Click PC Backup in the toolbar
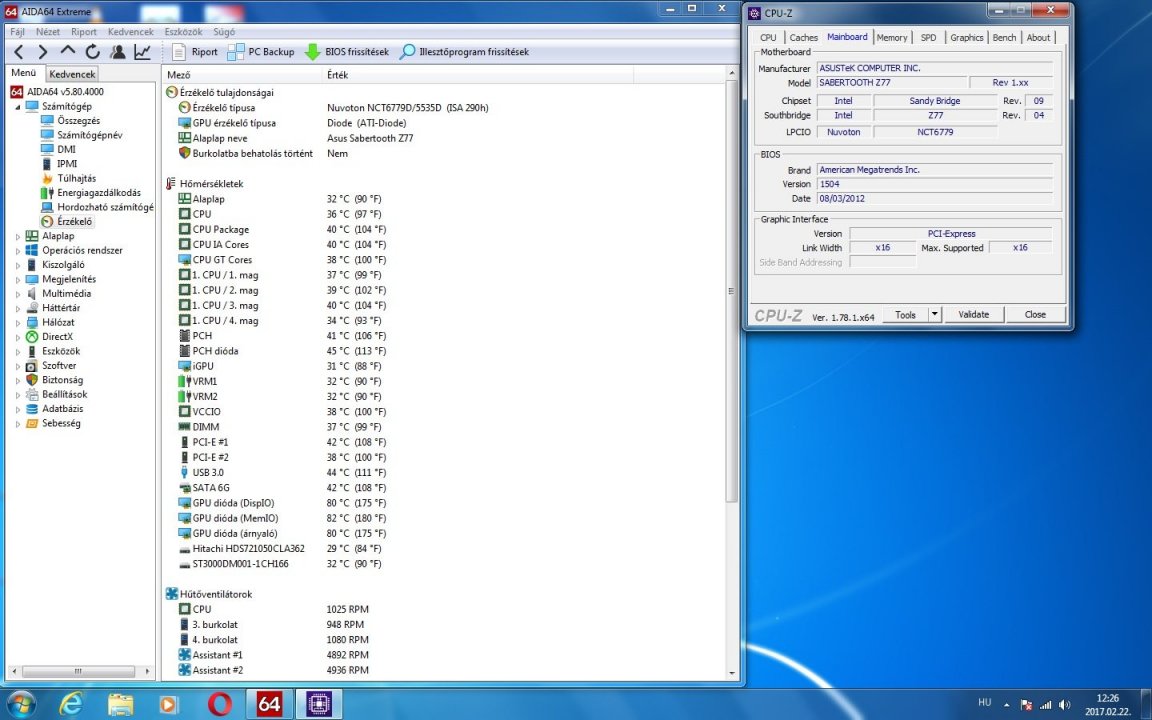The height and width of the screenshot is (720, 1152). pyautogui.click(x=261, y=51)
